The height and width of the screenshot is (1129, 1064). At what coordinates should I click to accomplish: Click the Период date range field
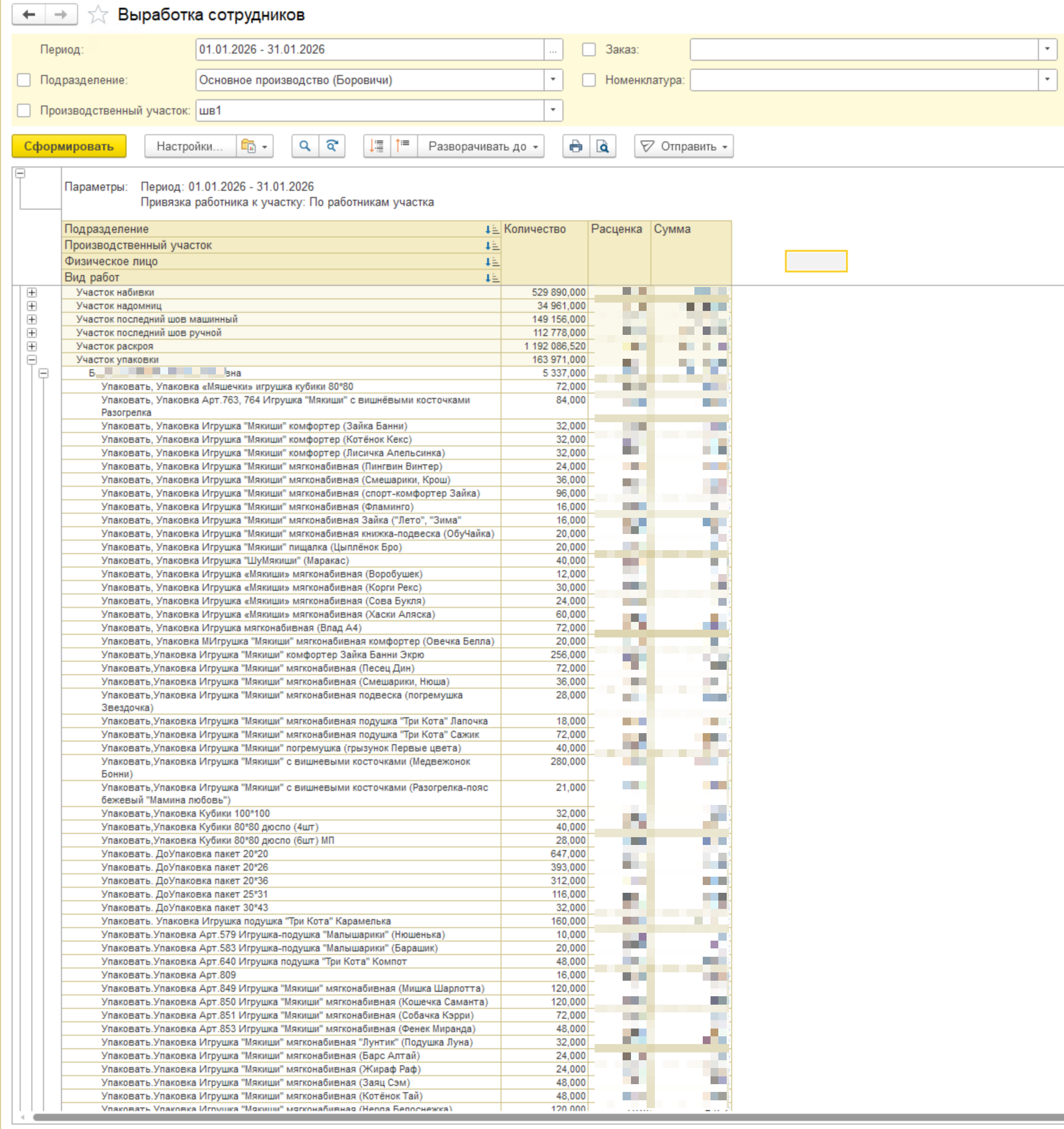370,50
